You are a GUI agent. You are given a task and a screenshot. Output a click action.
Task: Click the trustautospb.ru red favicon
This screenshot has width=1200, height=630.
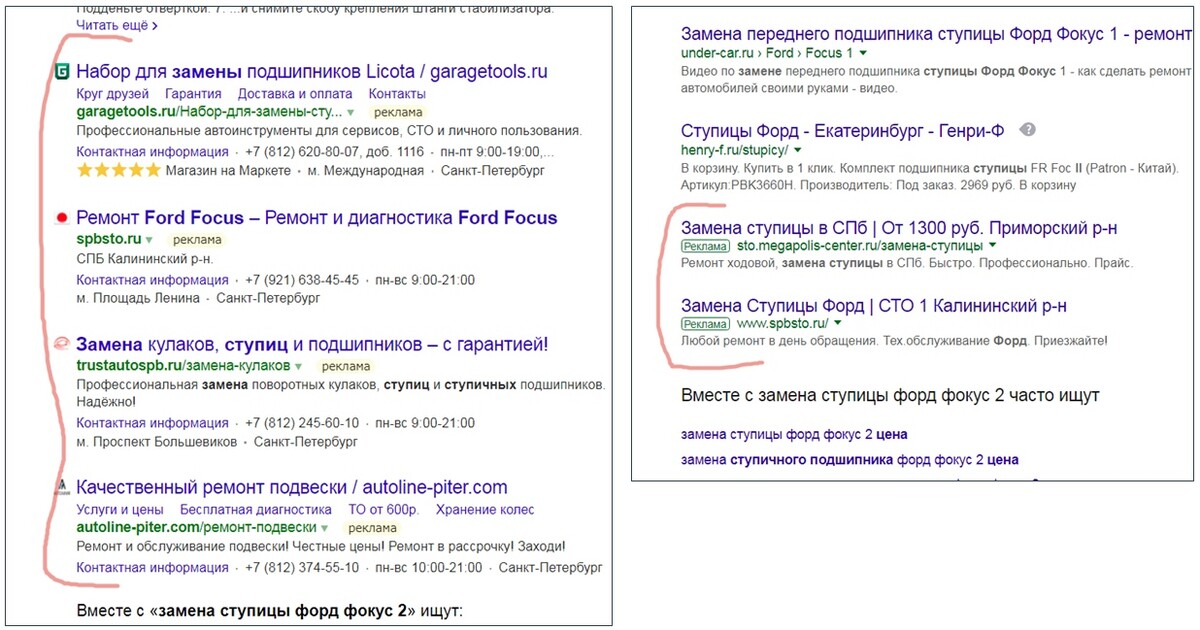coord(61,344)
